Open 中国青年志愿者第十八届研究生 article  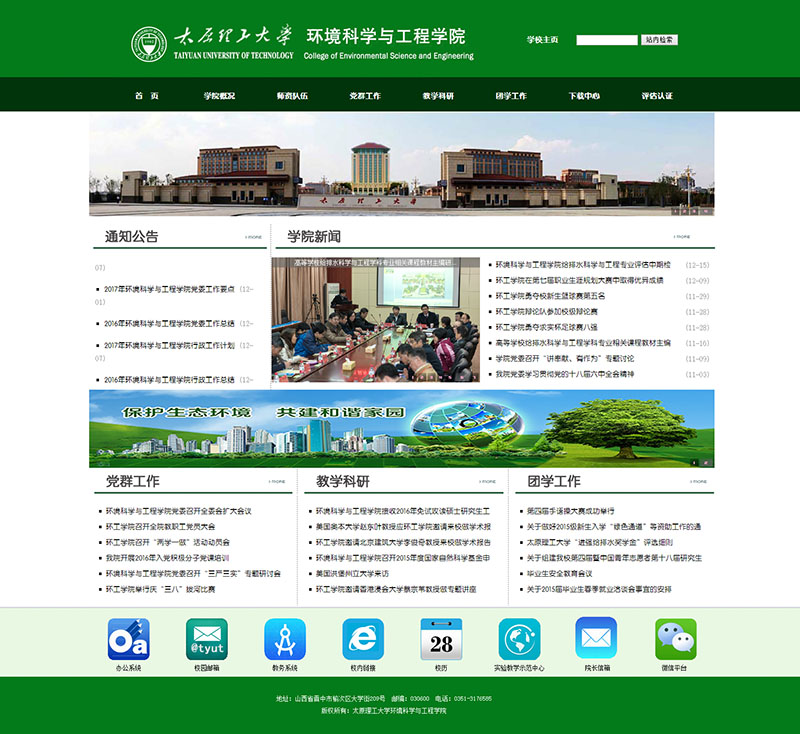(614, 558)
